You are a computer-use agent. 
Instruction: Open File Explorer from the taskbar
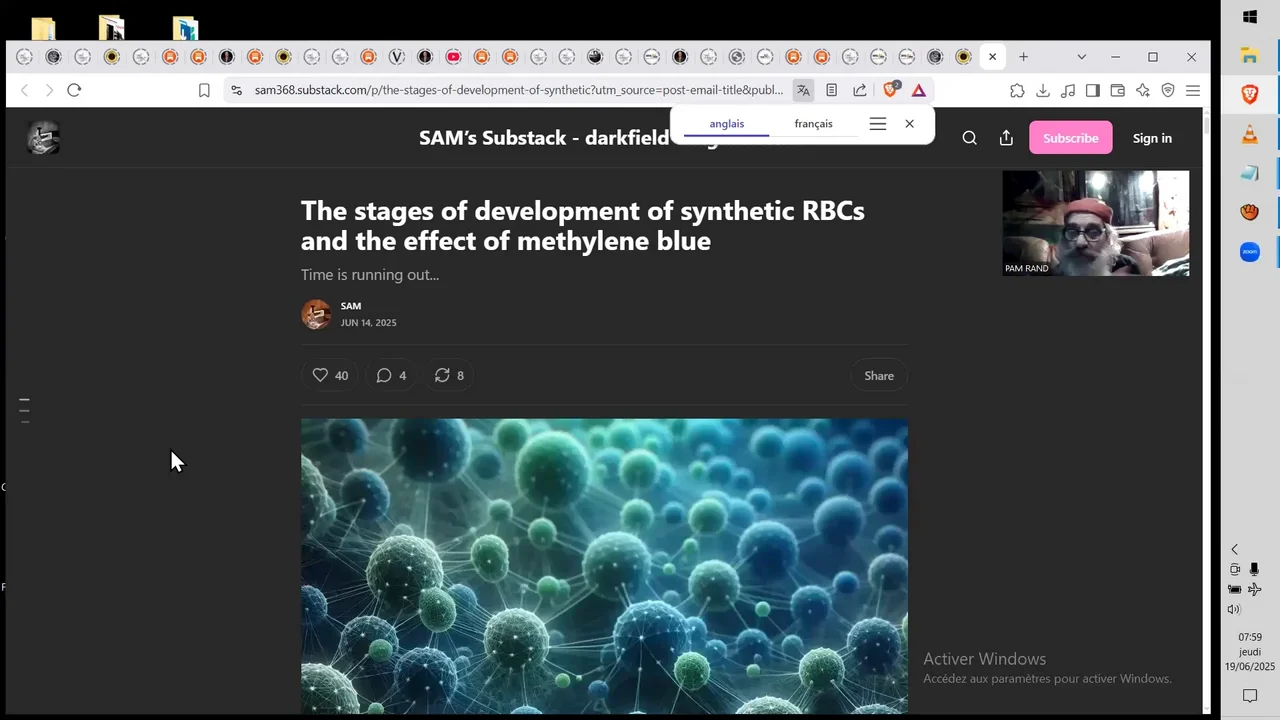click(x=1250, y=55)
